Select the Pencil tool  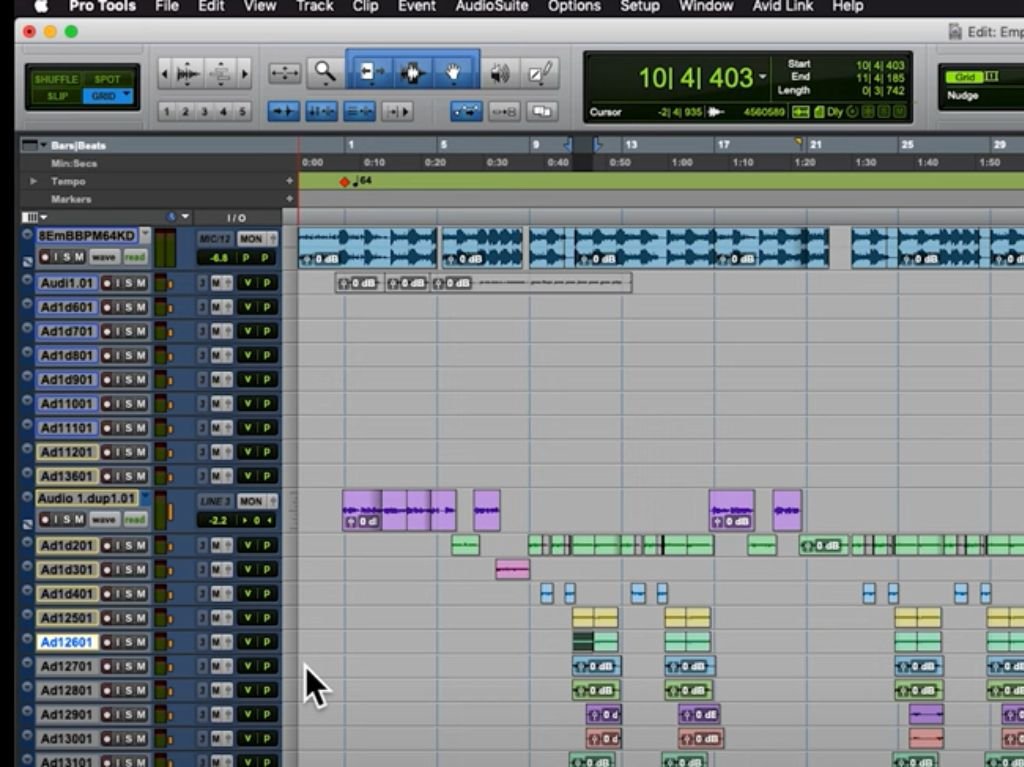(x=541, y=73)
